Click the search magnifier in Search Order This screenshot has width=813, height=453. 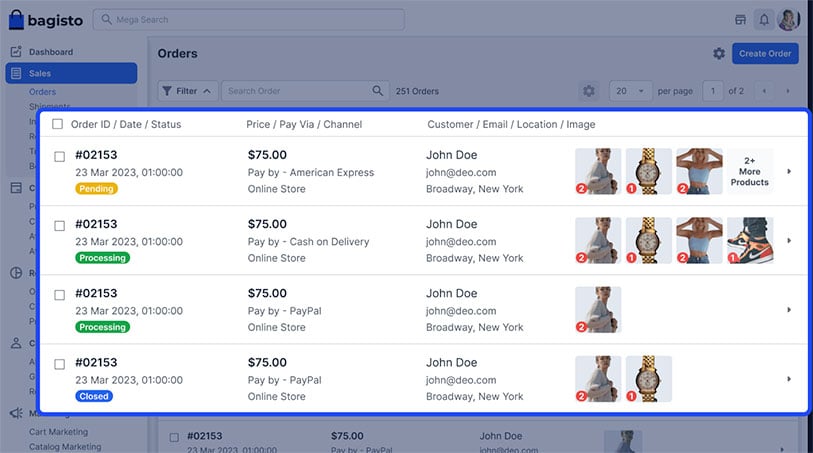point(378,91)
